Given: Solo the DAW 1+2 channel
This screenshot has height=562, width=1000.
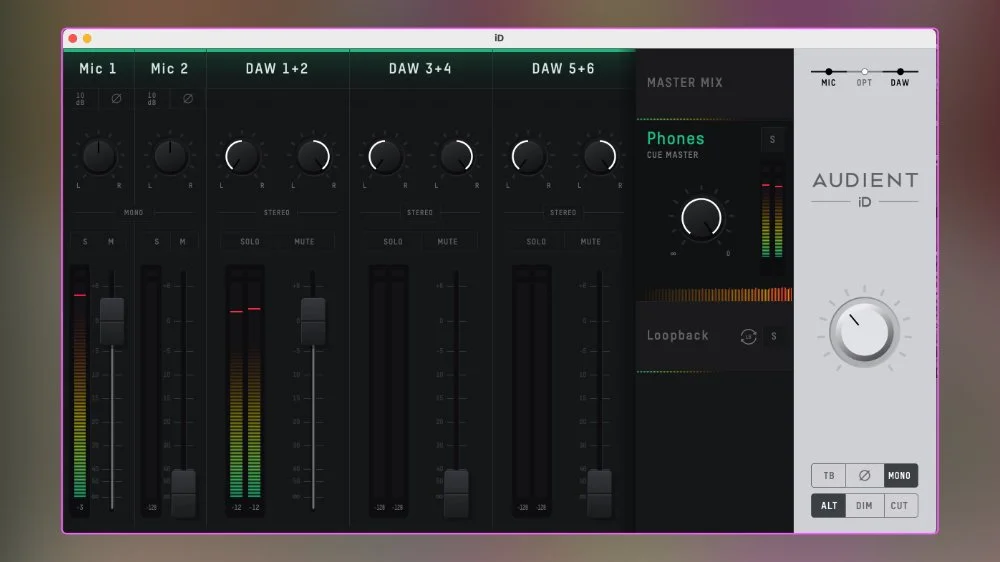Looking at the screenshot, I should 250,241.
